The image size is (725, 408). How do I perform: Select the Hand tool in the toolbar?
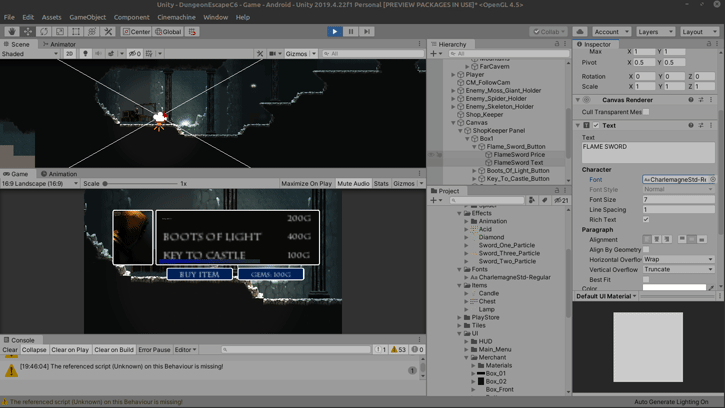point(12,31)
